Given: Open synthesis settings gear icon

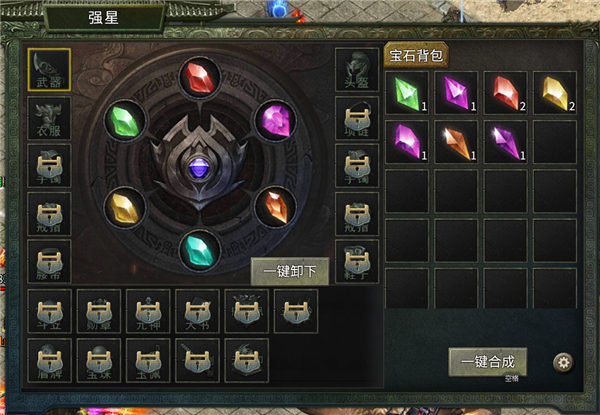Looking at the screenshot, I should click(563, 362).
